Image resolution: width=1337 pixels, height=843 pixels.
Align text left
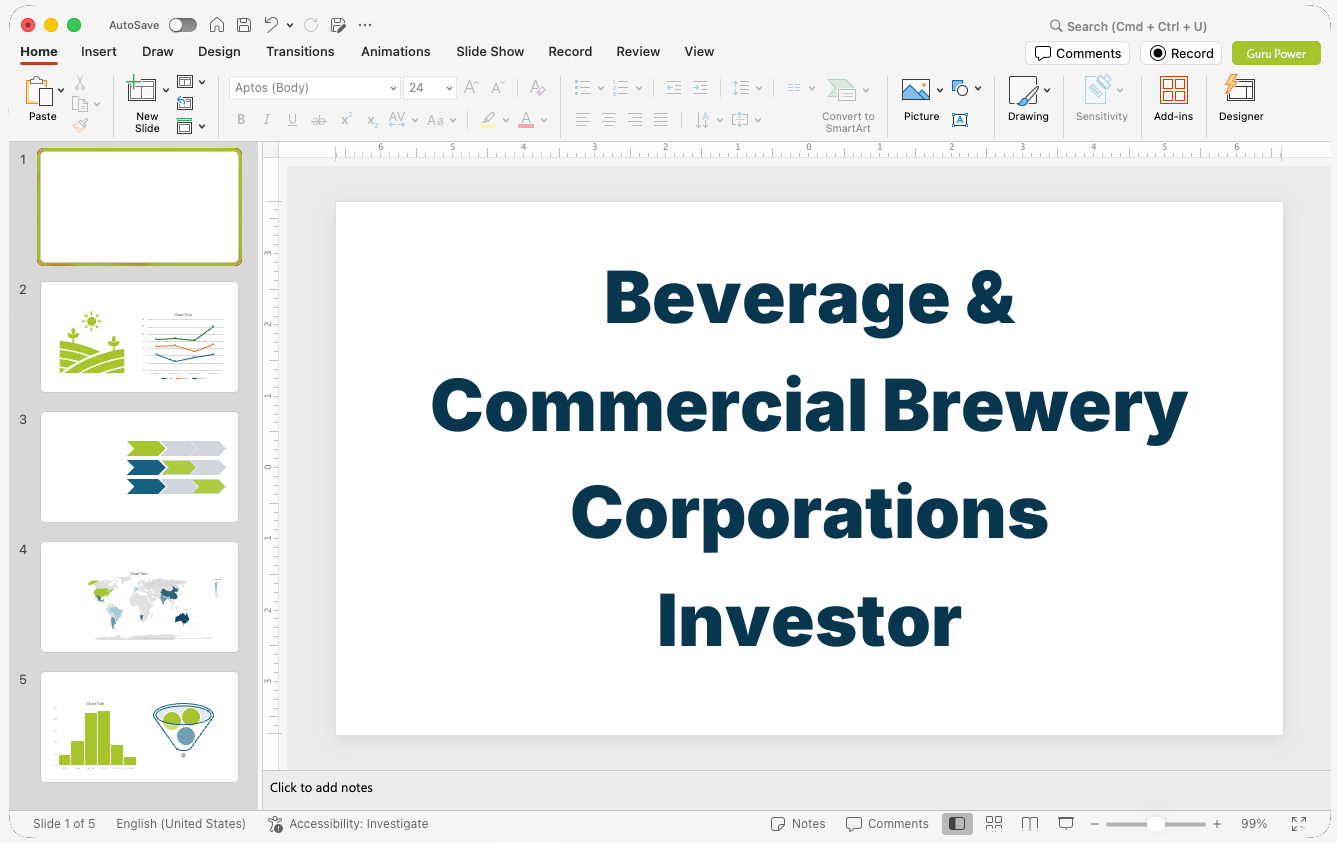[583, 120]
